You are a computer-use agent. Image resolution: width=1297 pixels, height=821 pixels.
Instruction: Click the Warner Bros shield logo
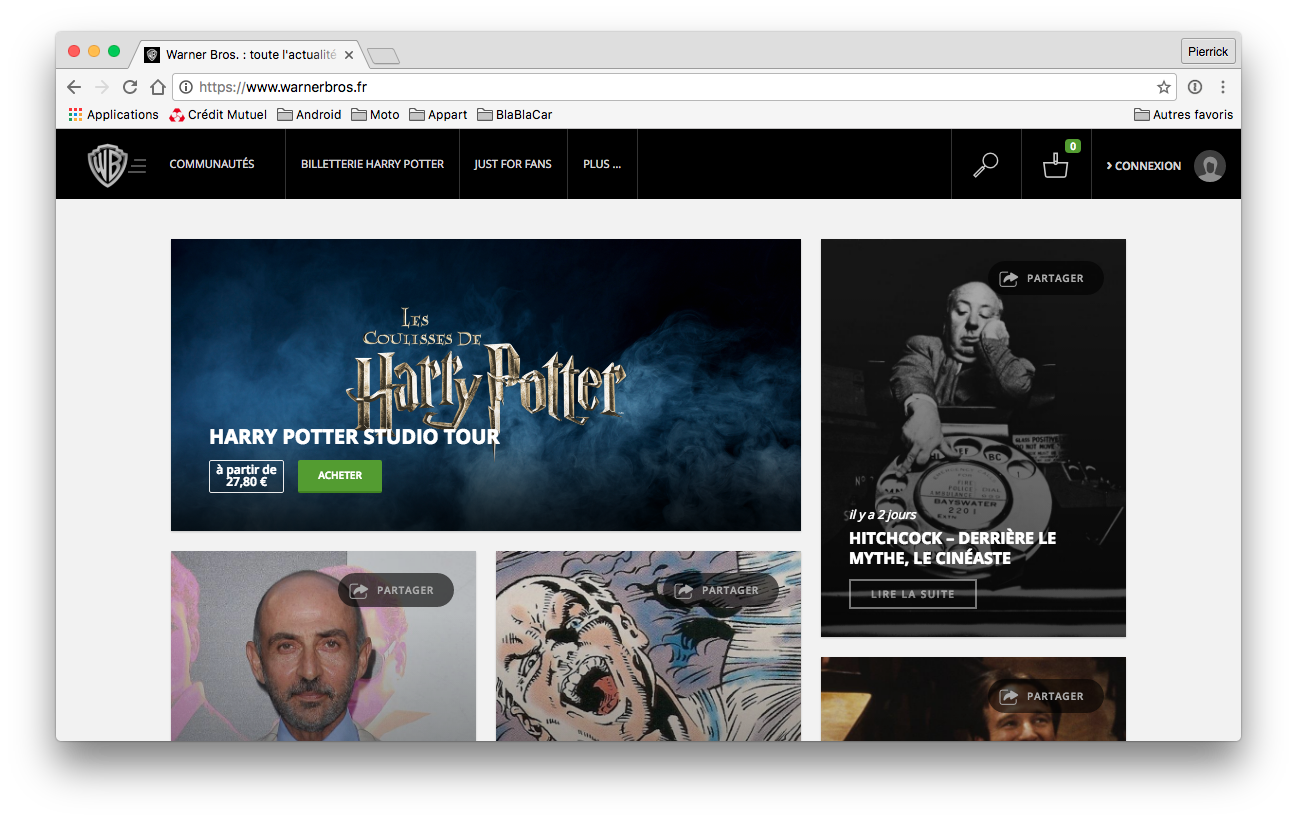107,165
